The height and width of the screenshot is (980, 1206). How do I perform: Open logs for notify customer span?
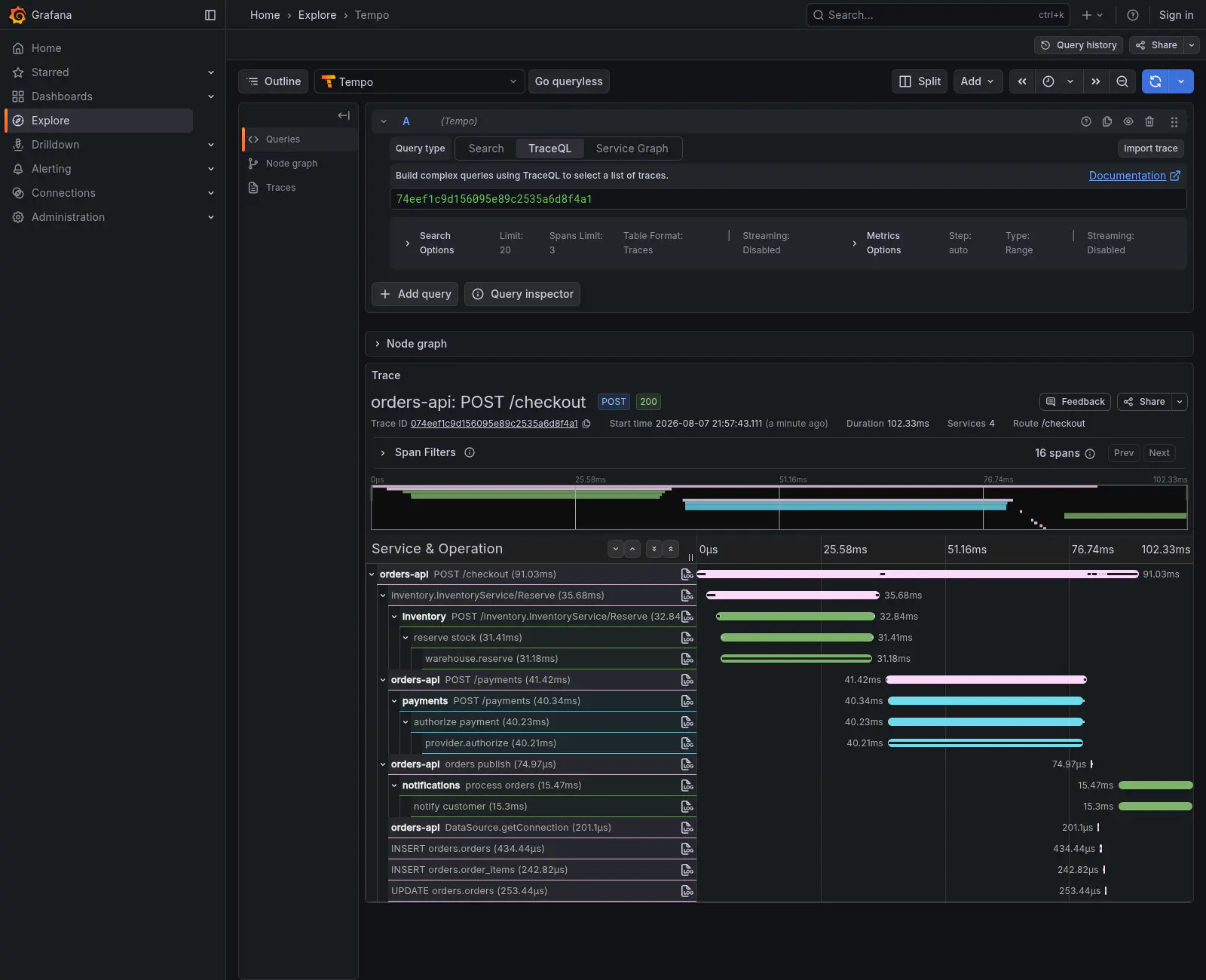pos(687,807)
